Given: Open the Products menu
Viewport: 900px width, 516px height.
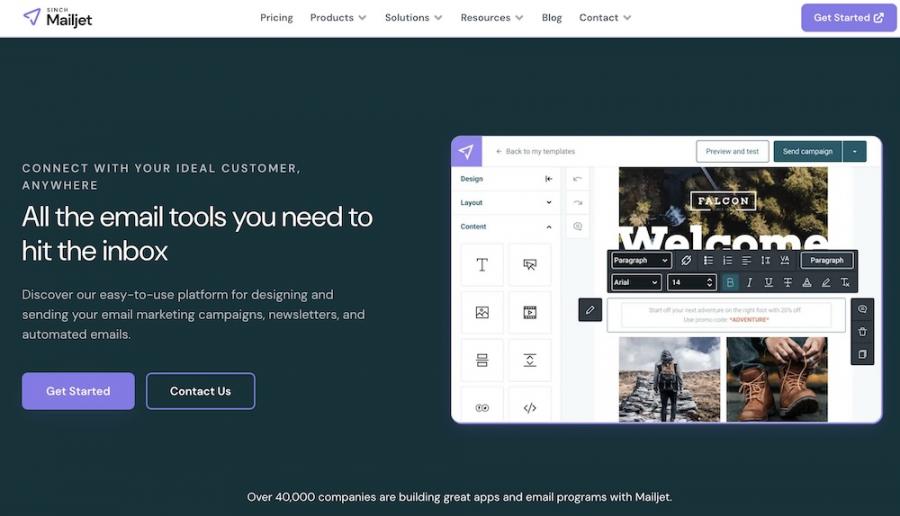Looking at the screenshot, I should coord(338,18).
